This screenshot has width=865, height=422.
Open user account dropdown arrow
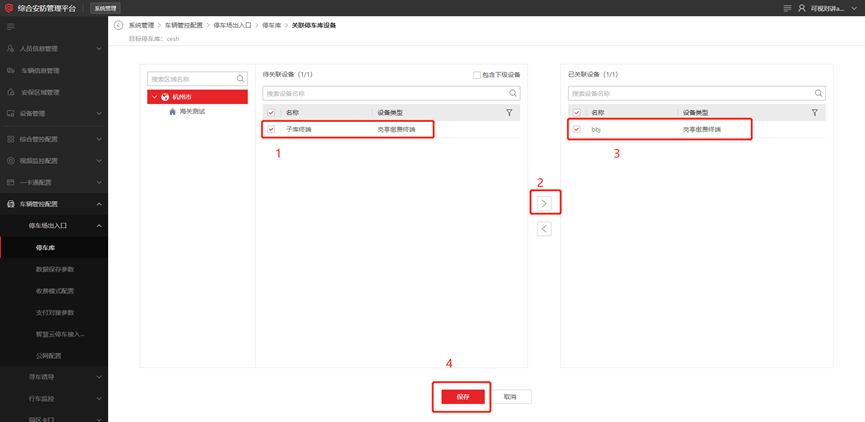pos(855,8)
